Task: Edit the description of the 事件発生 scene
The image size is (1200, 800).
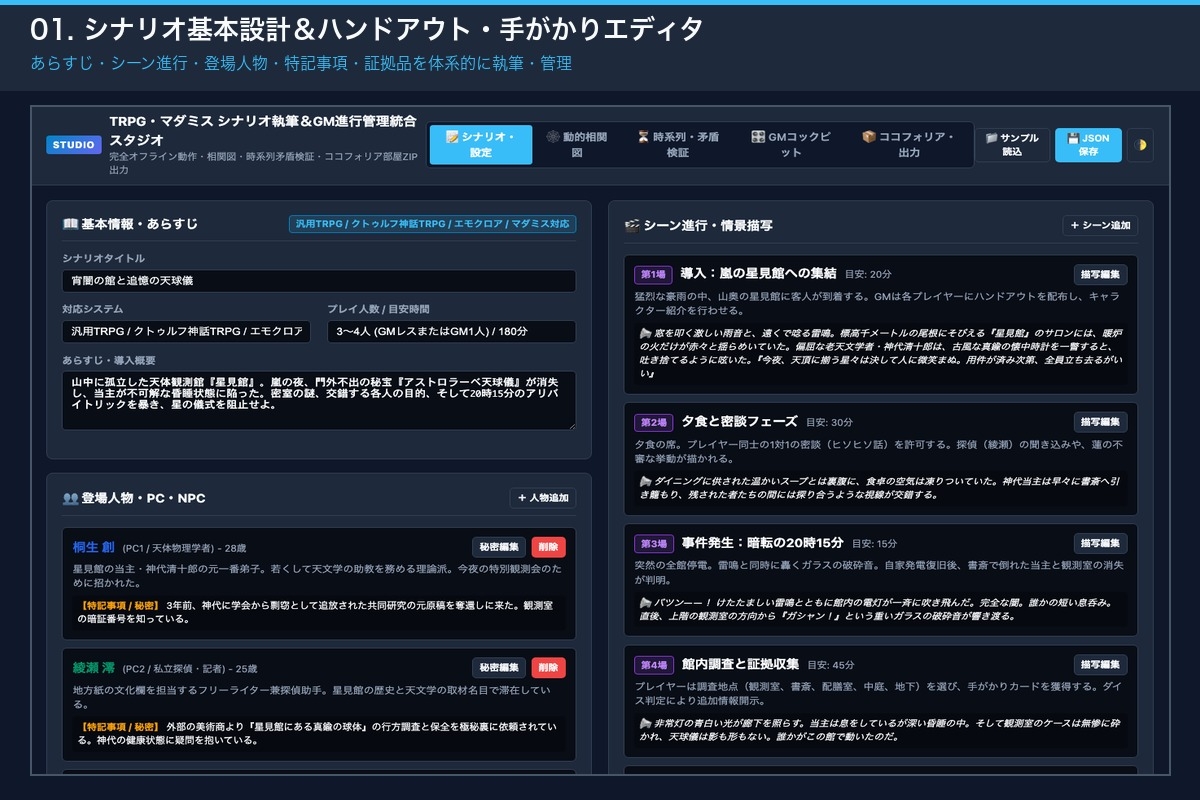Action: (x=1101, y=543)
